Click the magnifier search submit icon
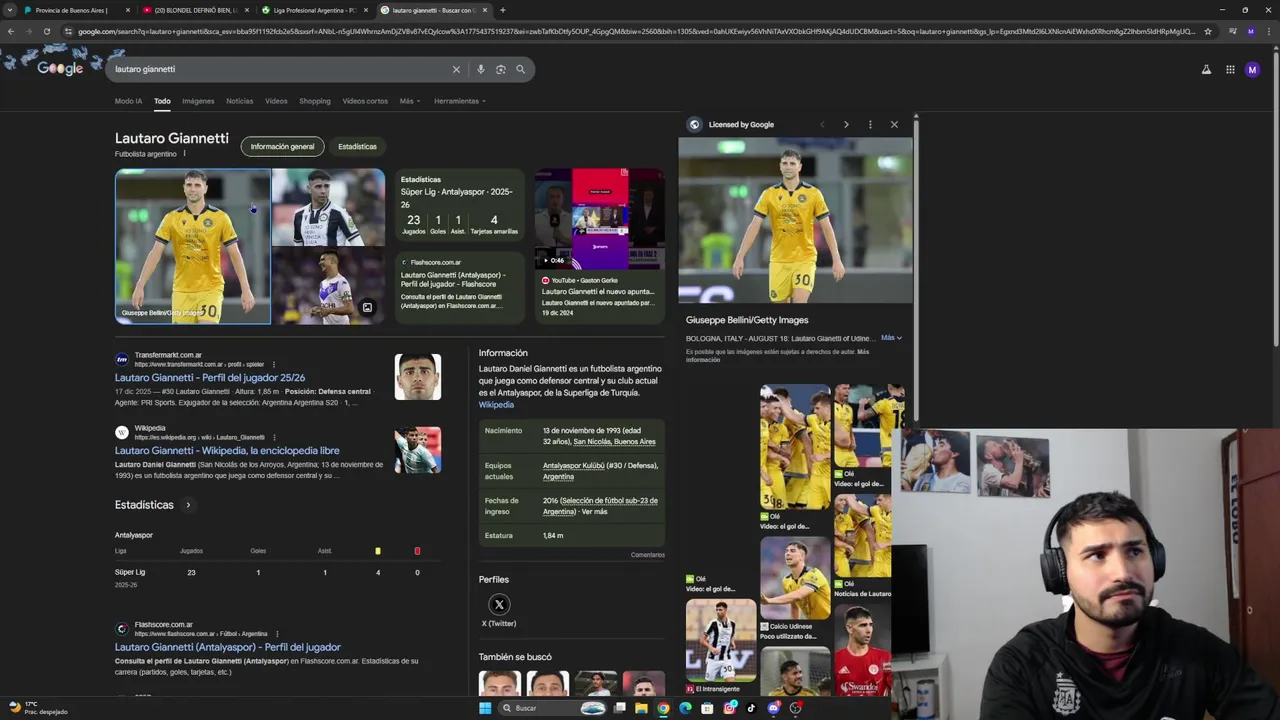 tap(520, 69)
